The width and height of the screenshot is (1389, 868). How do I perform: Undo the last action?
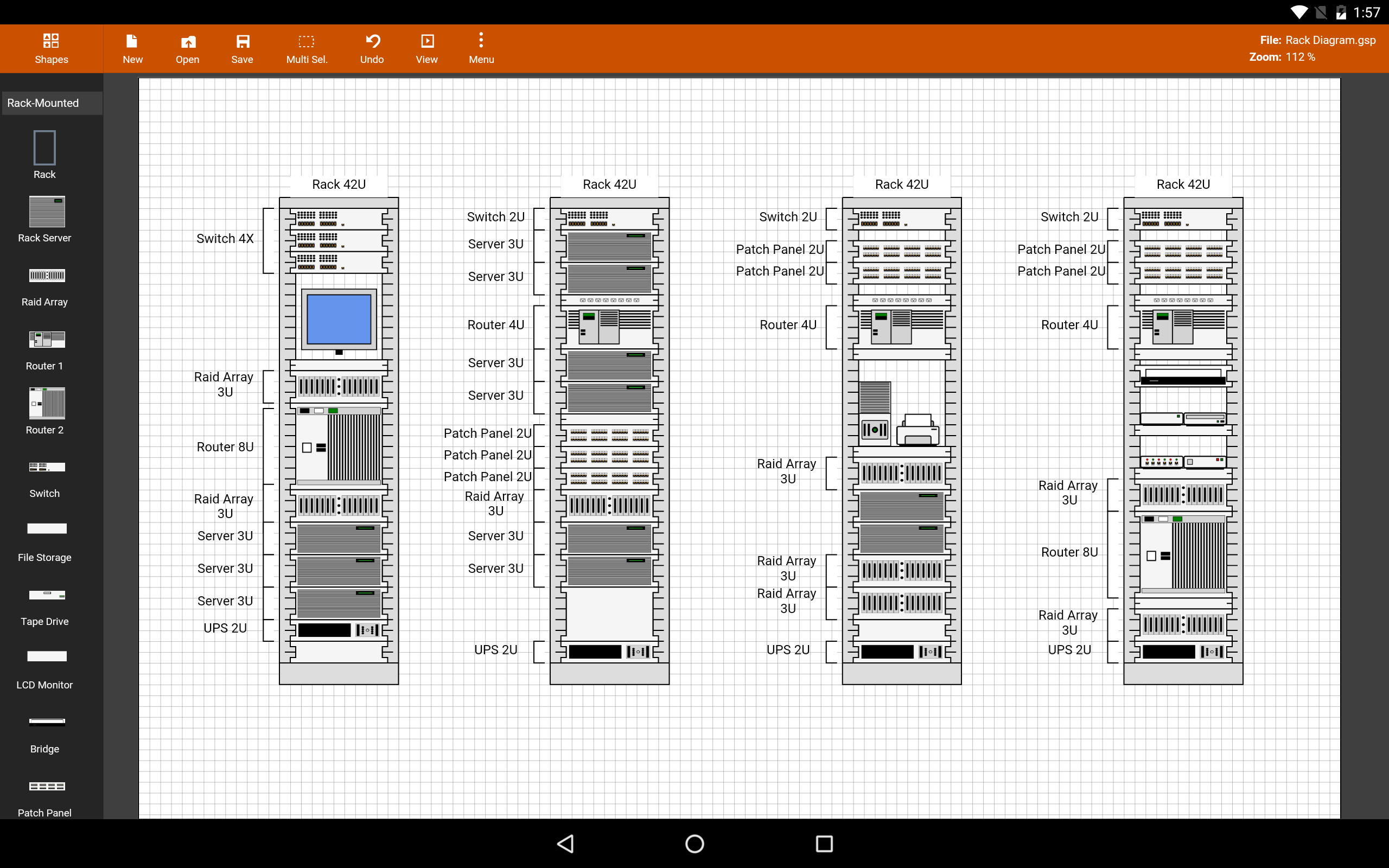(x=372, y=48)
